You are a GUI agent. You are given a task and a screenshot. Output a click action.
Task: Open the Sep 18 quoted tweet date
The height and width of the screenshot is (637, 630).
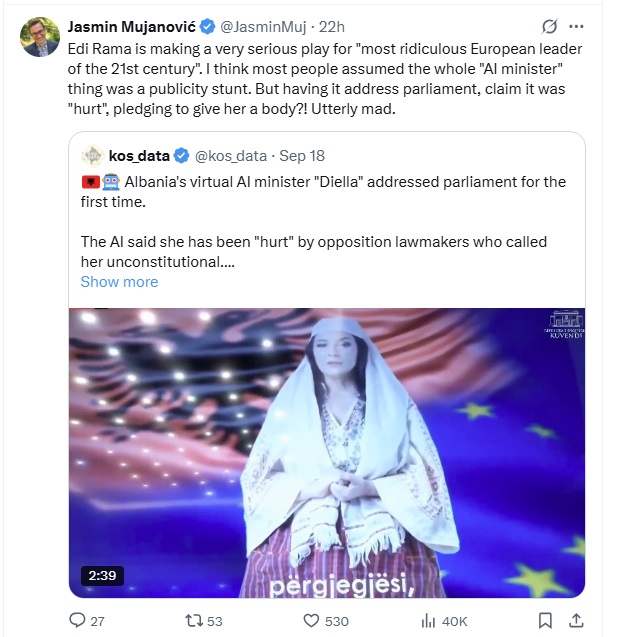[x=302, y=156]
